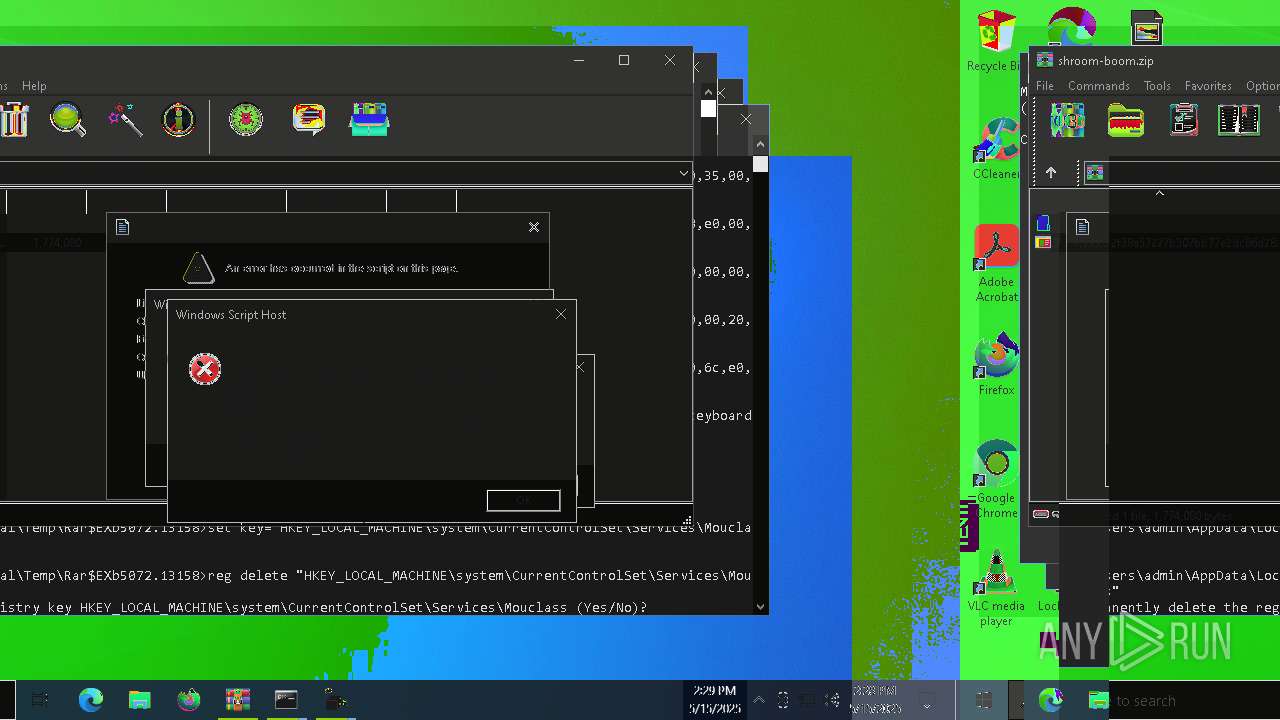Click the Comment speech bubble icon
1280x720 pixels.
coord(309,121)
